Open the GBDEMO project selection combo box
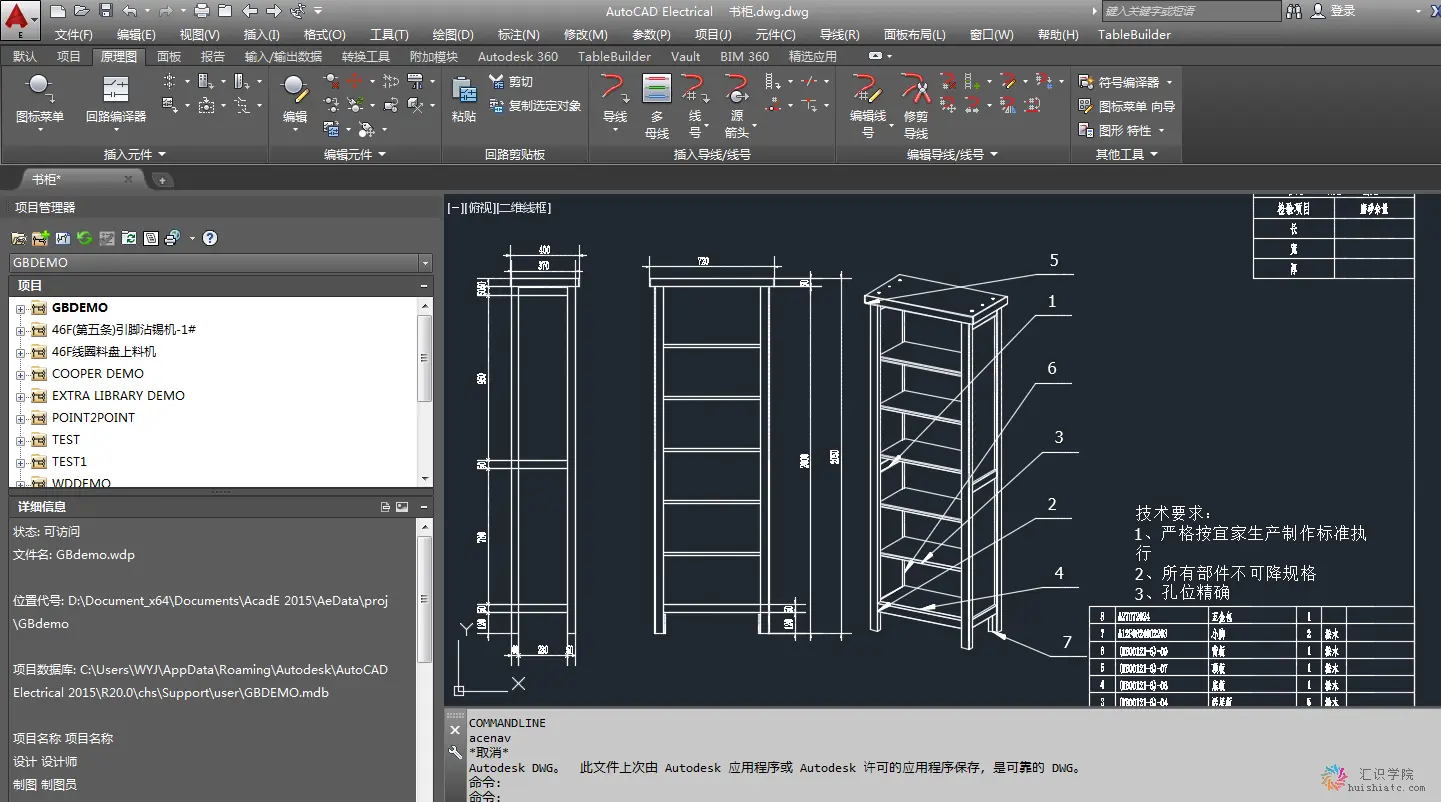This screenshot has height=802, width=1441. [221, 263]
